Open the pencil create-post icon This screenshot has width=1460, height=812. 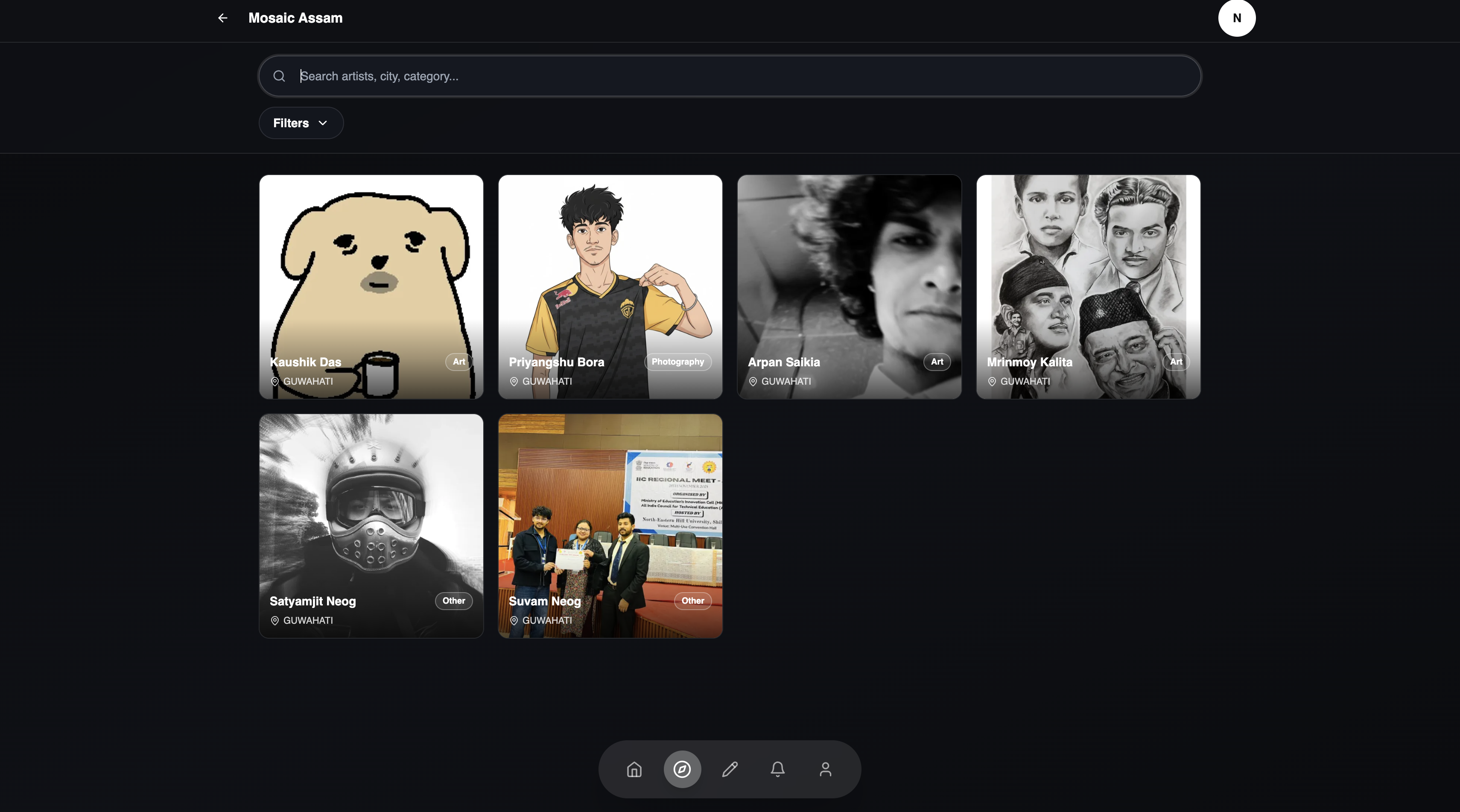730,769
